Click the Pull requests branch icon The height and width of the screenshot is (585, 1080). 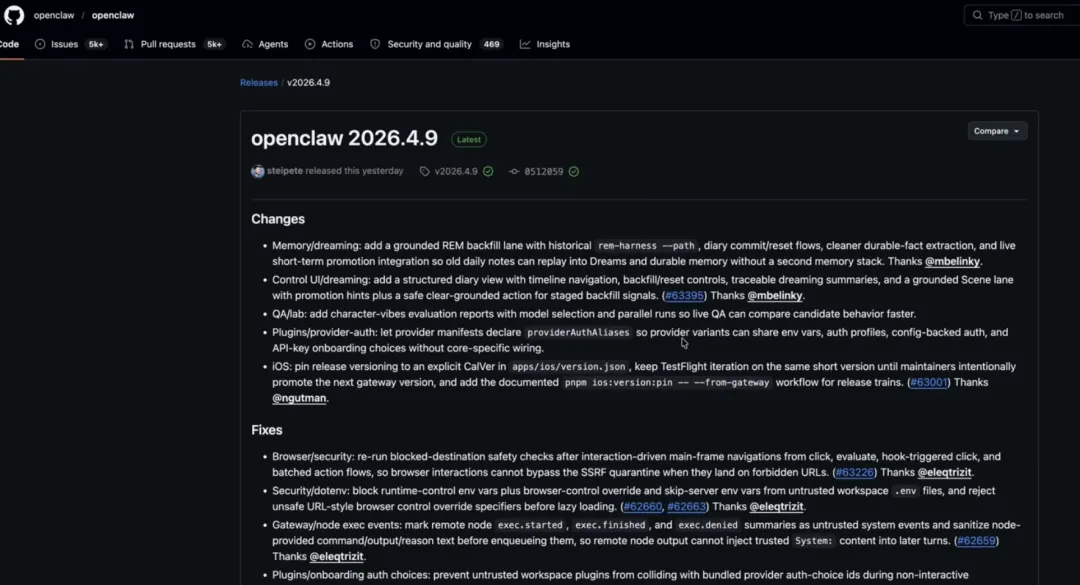(x=129, y=44)
